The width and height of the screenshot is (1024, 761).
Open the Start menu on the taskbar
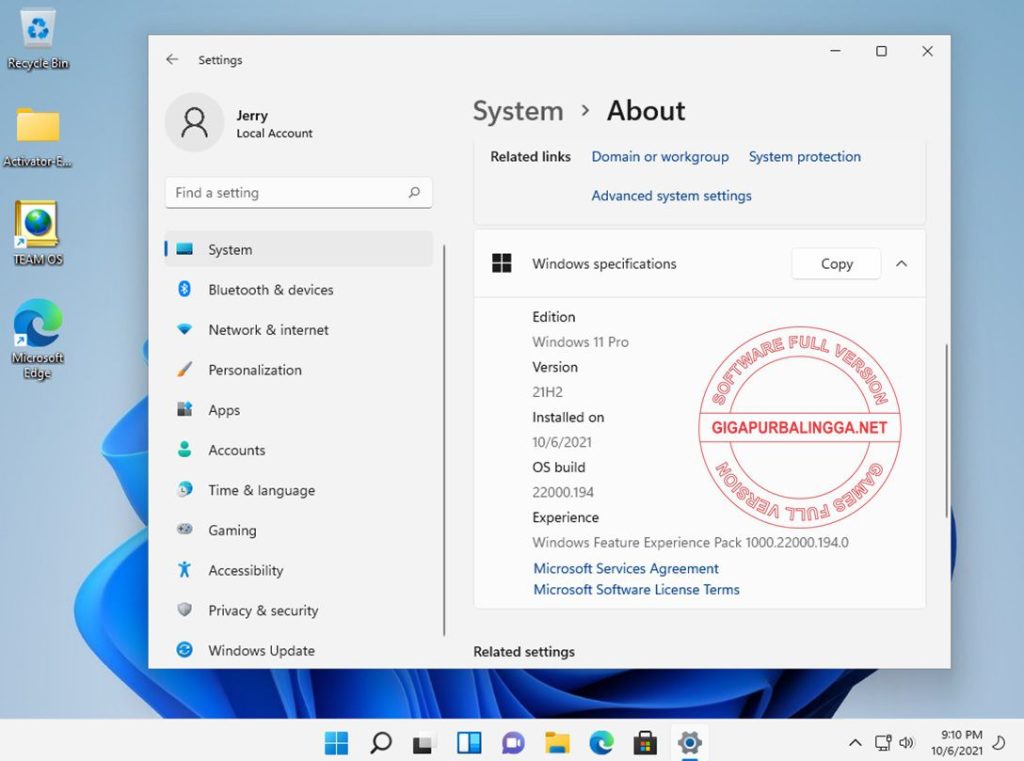336,742
